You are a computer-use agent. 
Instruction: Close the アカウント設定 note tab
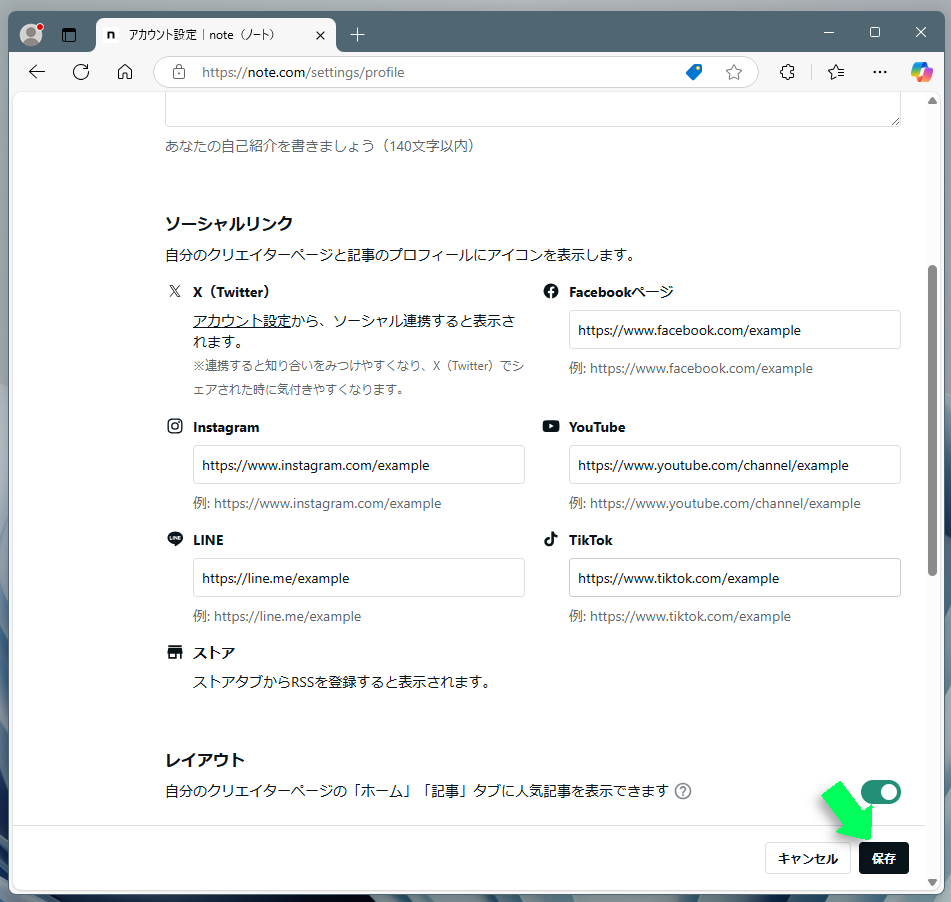click(x=320, y=35)
